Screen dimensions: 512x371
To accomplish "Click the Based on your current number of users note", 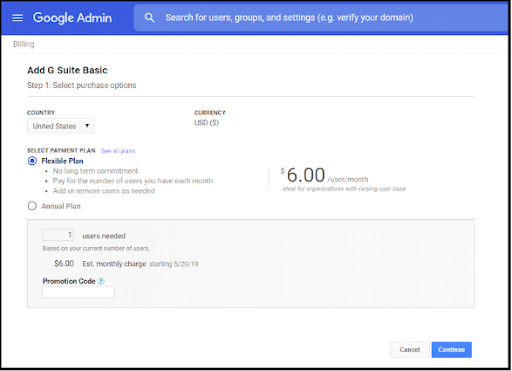I will coord(96,248).
